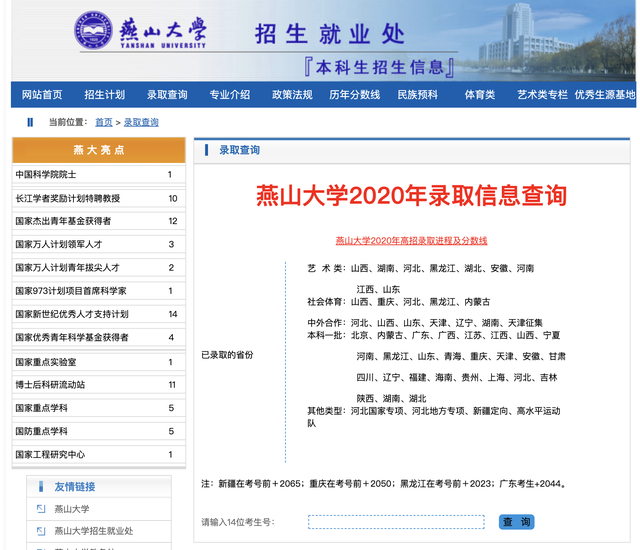Click the 已录取的省份 label
640x550 pixels.
tap(227, 355)
